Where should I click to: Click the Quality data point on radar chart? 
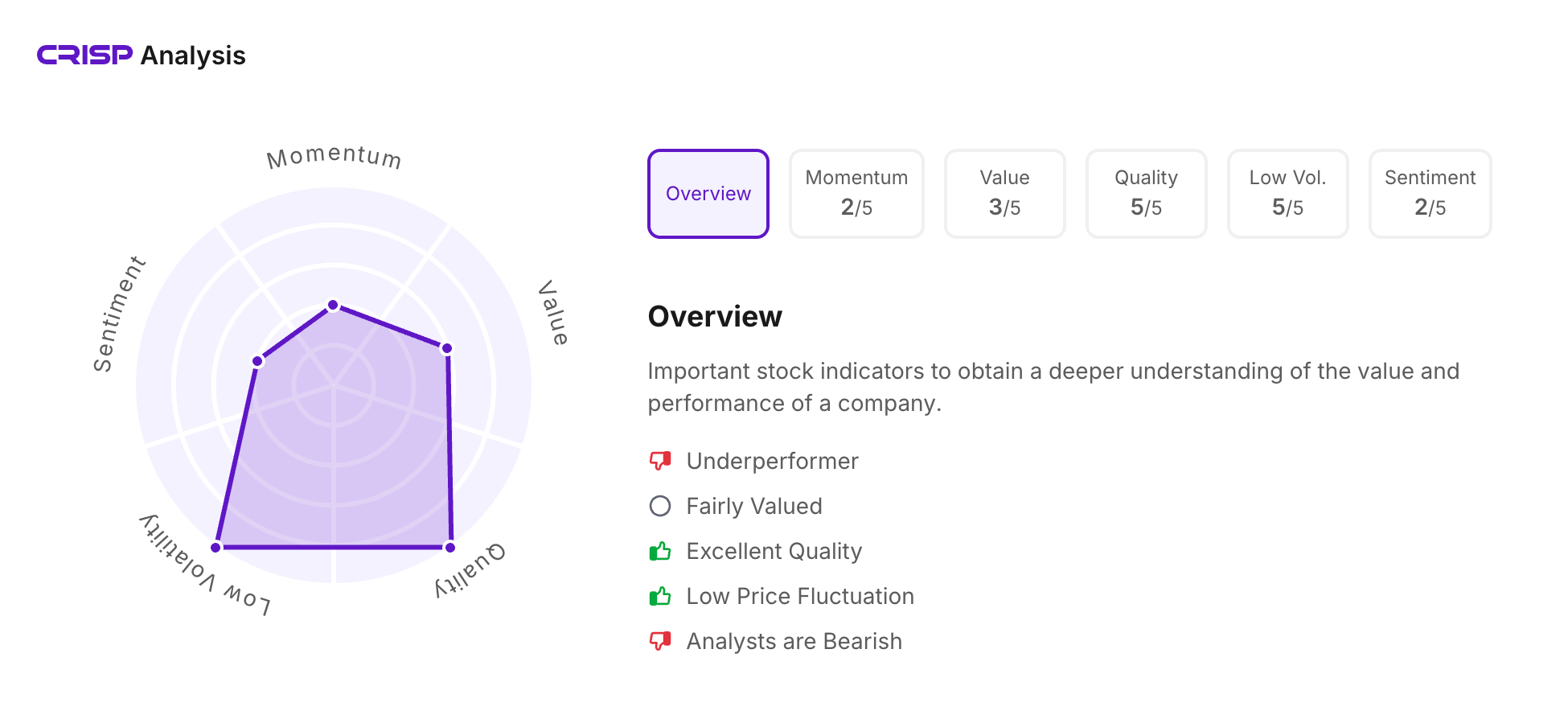450,548
